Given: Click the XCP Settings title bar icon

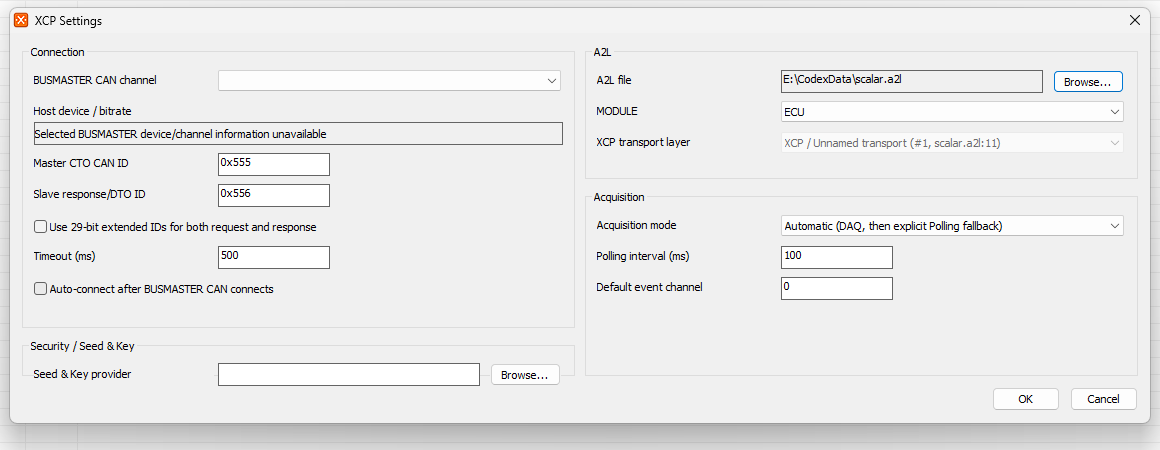Looking at the screenshot, I should click(21, 21).
